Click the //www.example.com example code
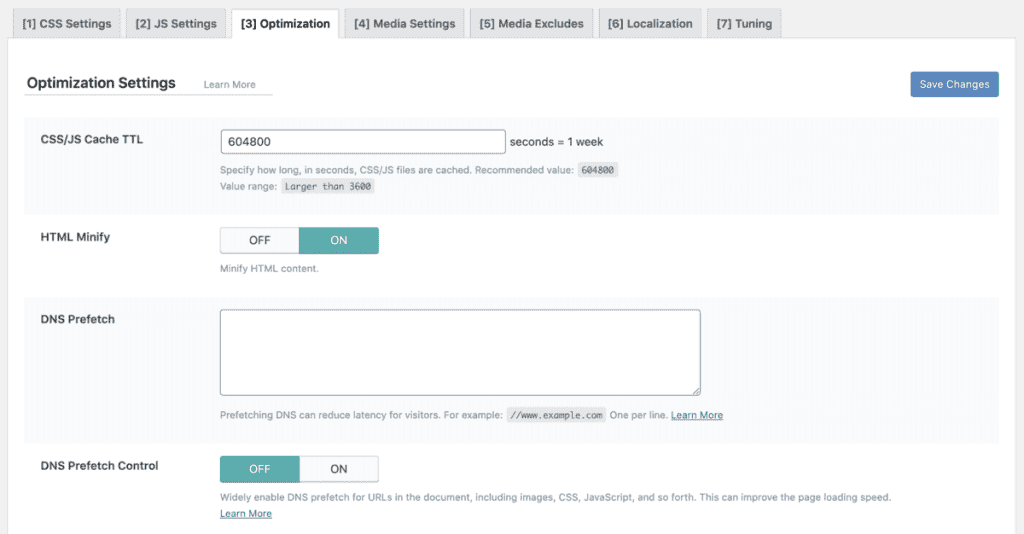 556,415
